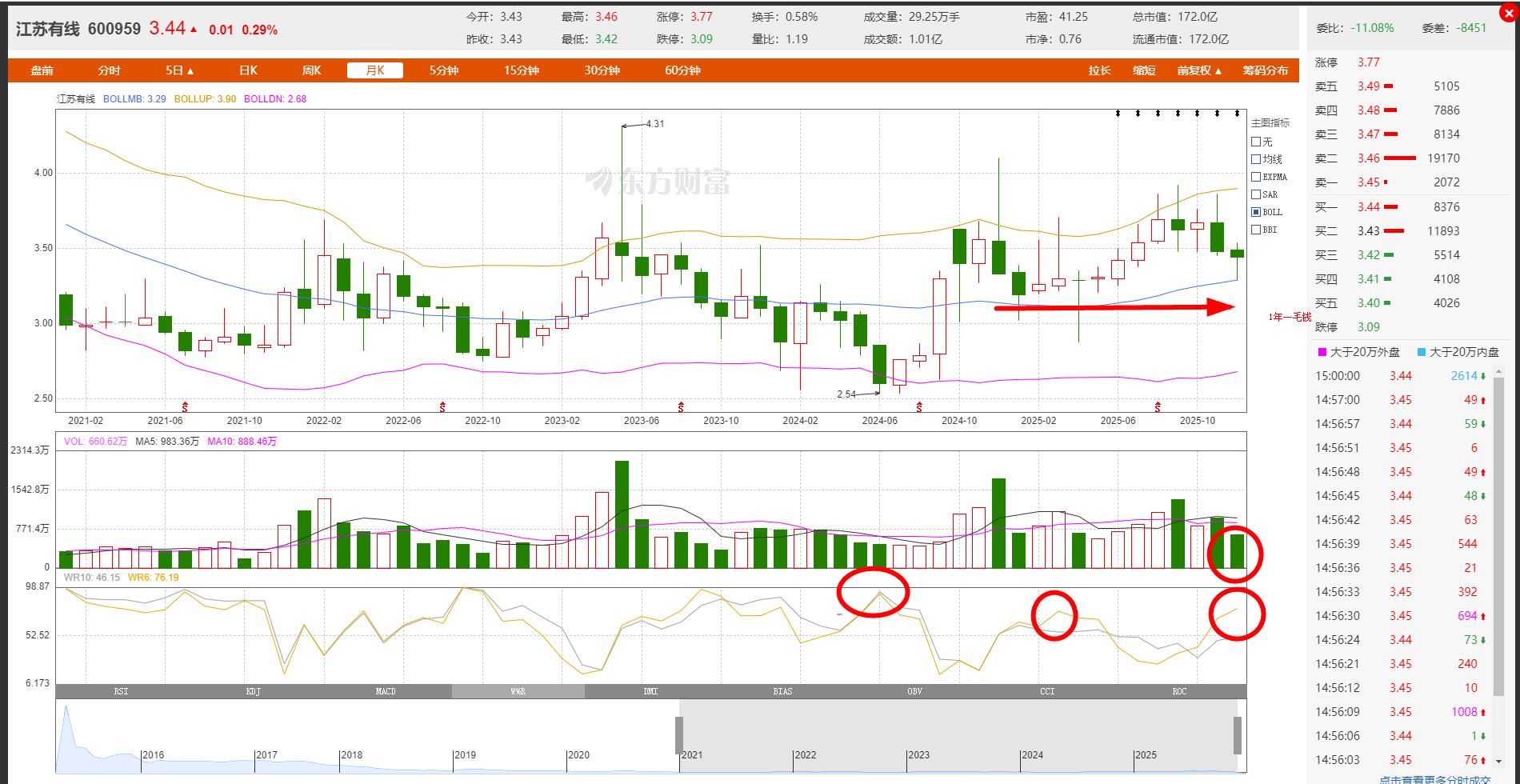Enable the 均线 moving average overlay

tap(1256, 159)
